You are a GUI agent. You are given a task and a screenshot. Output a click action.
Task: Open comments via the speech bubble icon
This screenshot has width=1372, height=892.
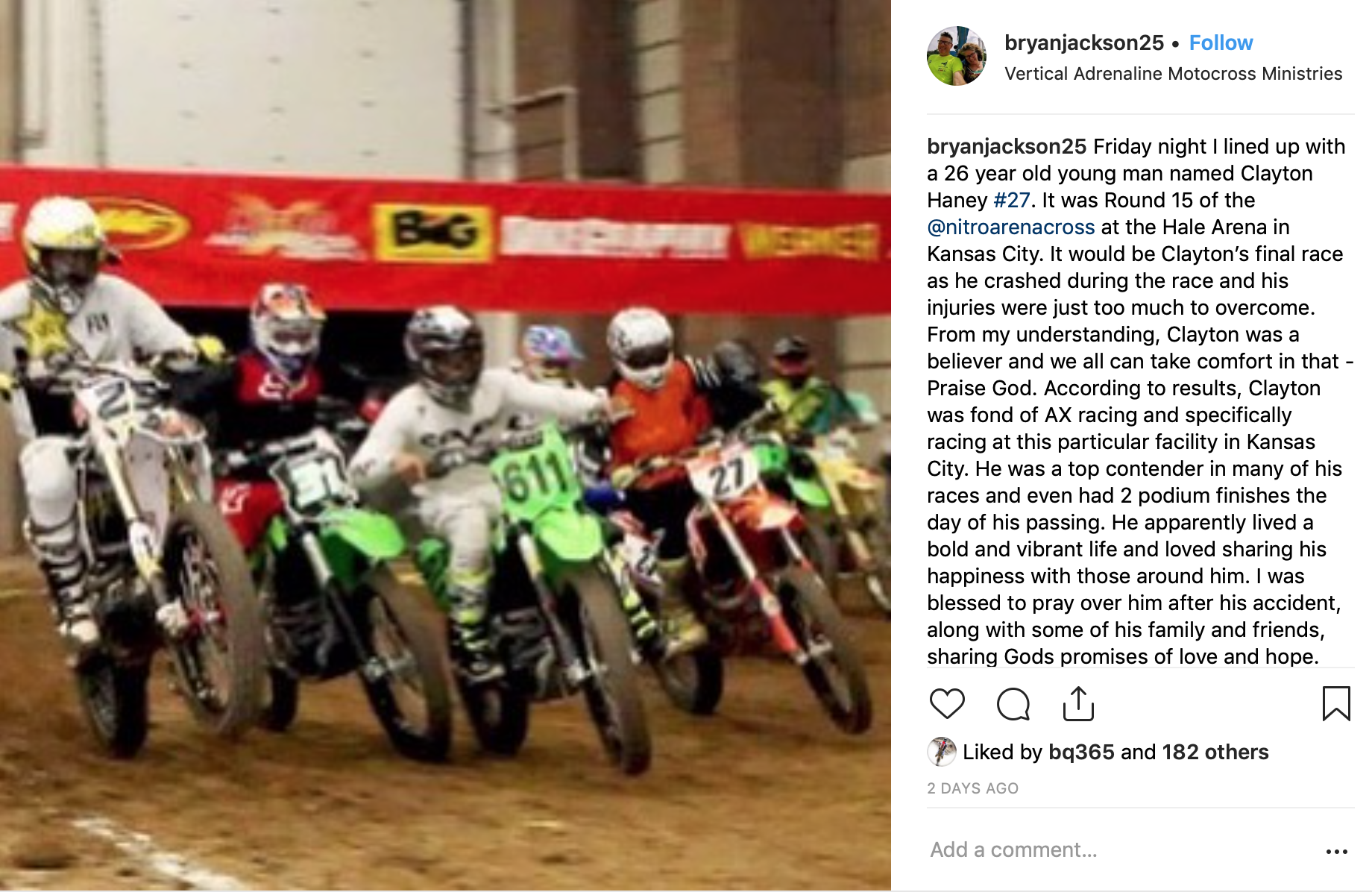(x=1013, y=703)
